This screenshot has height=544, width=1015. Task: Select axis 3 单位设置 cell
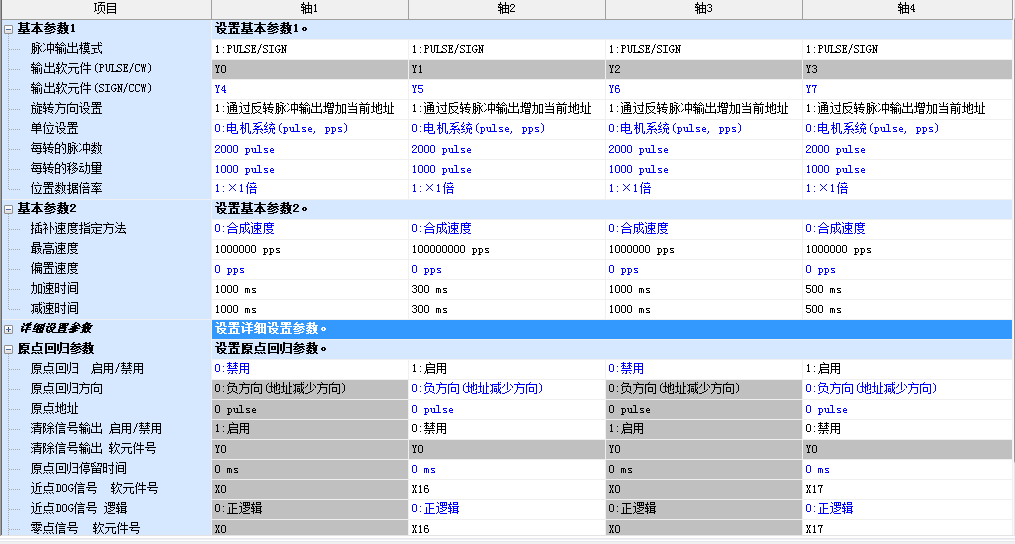(x=703, y=129)
